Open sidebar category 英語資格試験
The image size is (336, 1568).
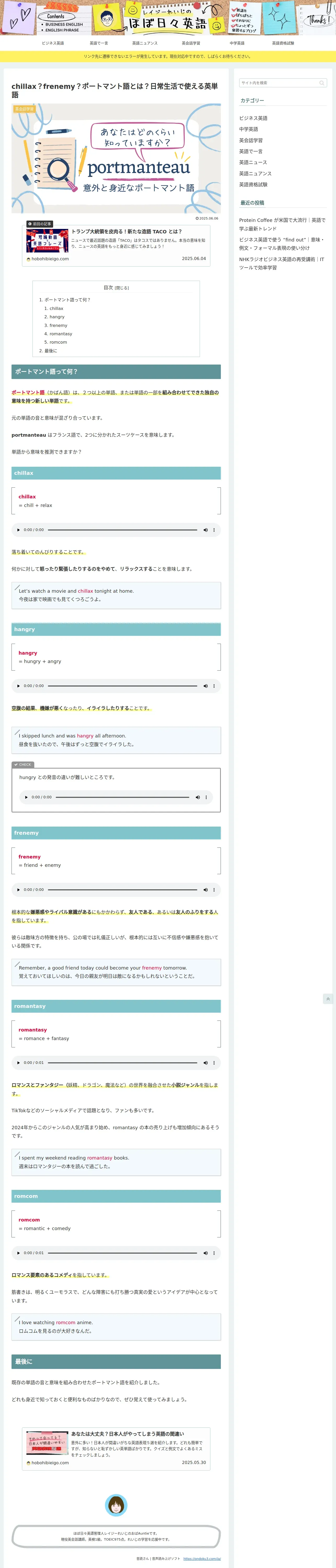pos(253,185)
